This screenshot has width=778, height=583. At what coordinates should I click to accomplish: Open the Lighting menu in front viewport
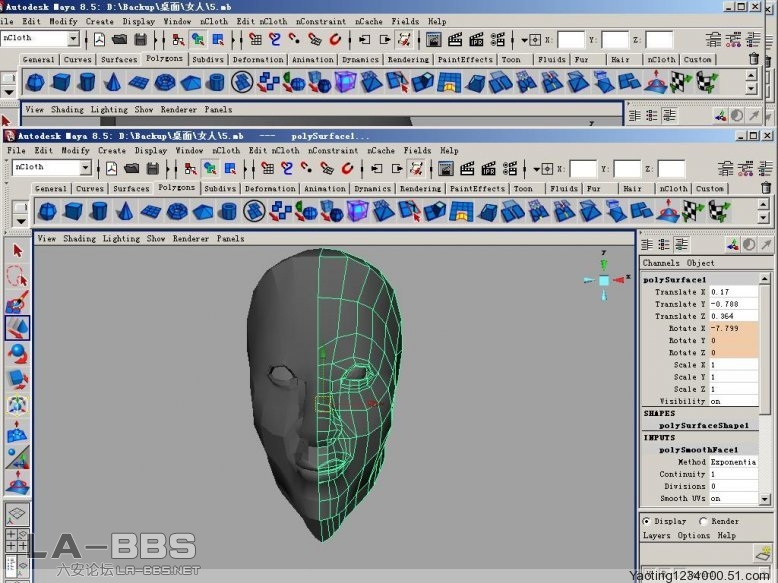121,239
